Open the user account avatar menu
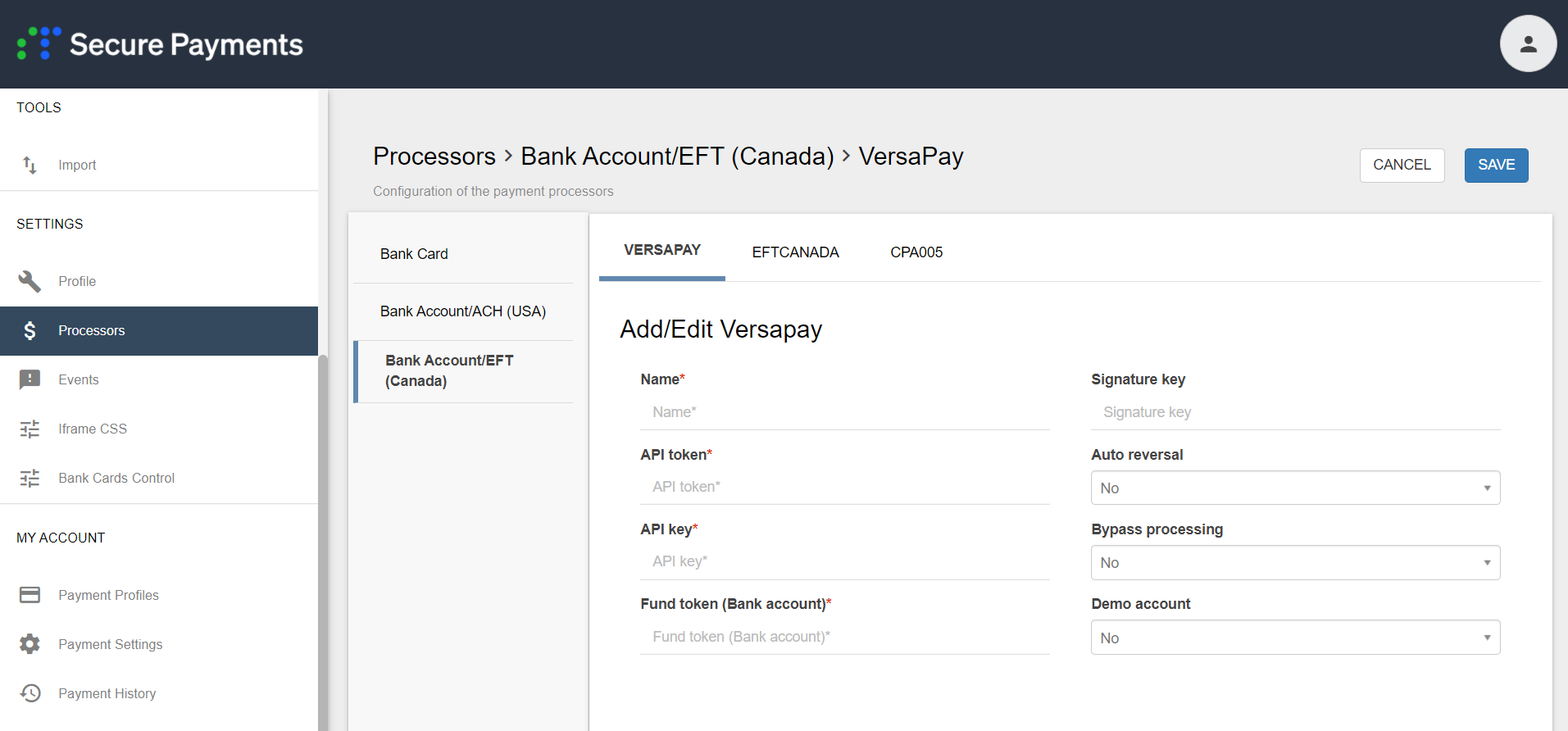Viewport: 1568px width, 731px height. [x=1528, y=43]
